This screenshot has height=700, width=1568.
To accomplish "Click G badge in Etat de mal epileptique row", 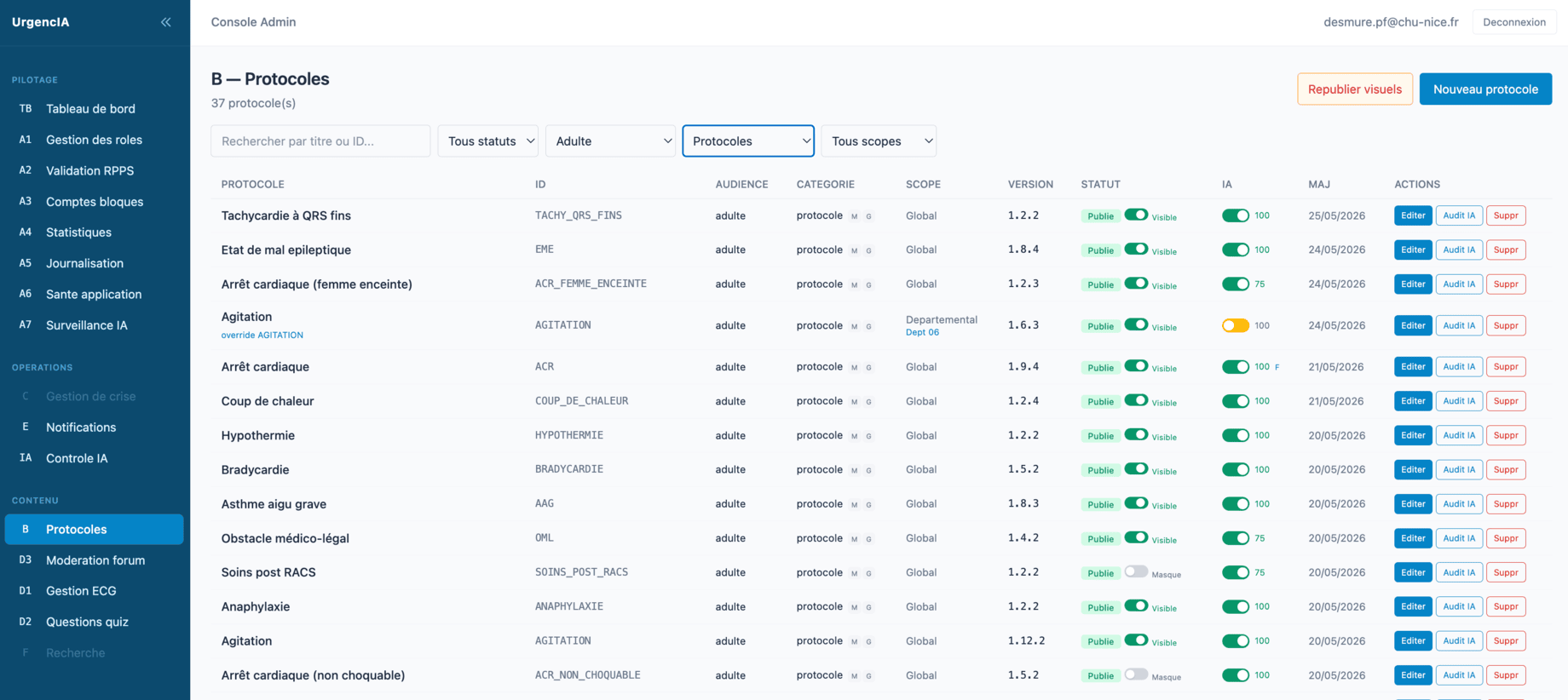I will [868, 250].
